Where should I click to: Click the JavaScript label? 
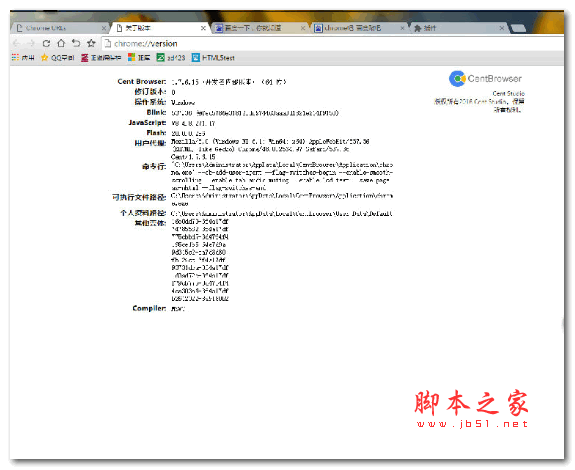coord(147,122)
